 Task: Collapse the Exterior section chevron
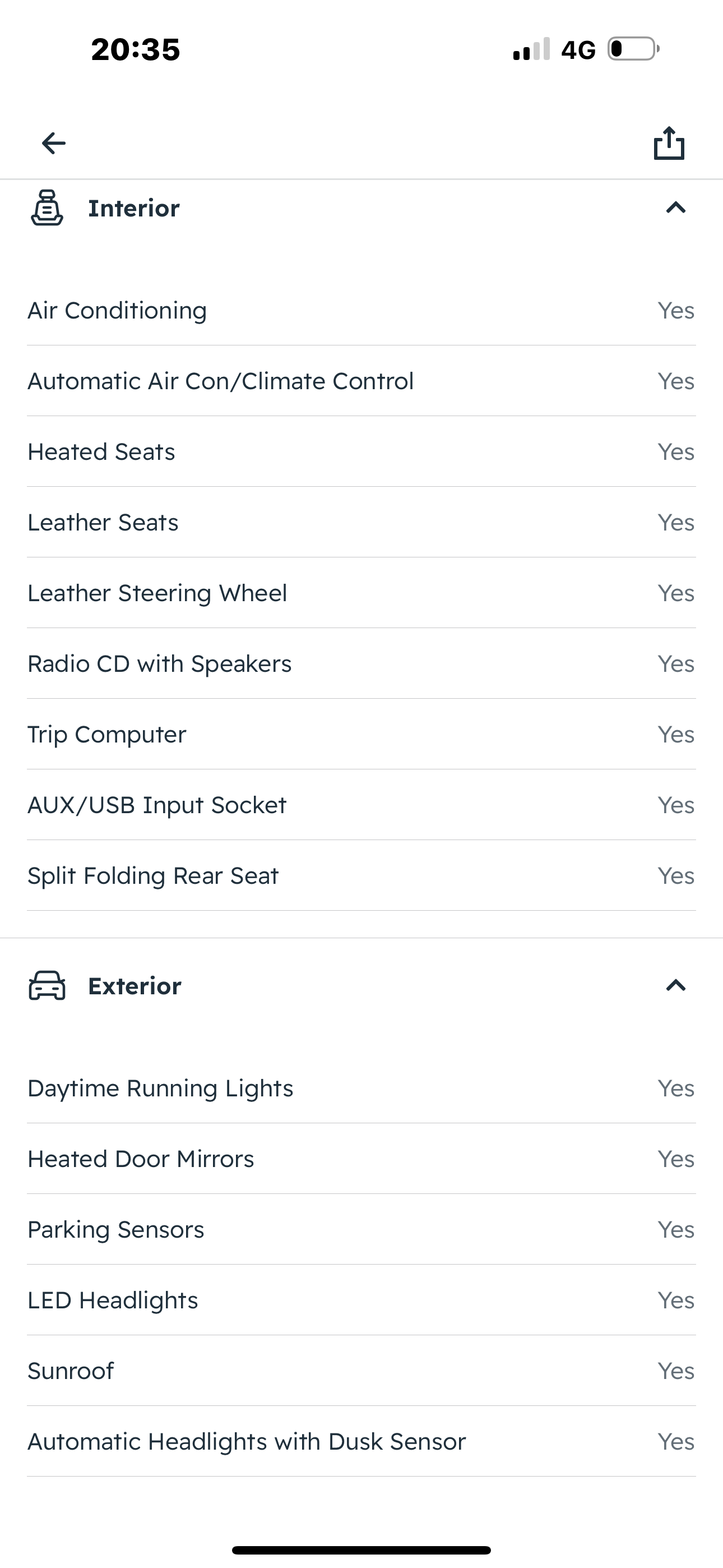(675, 985)
